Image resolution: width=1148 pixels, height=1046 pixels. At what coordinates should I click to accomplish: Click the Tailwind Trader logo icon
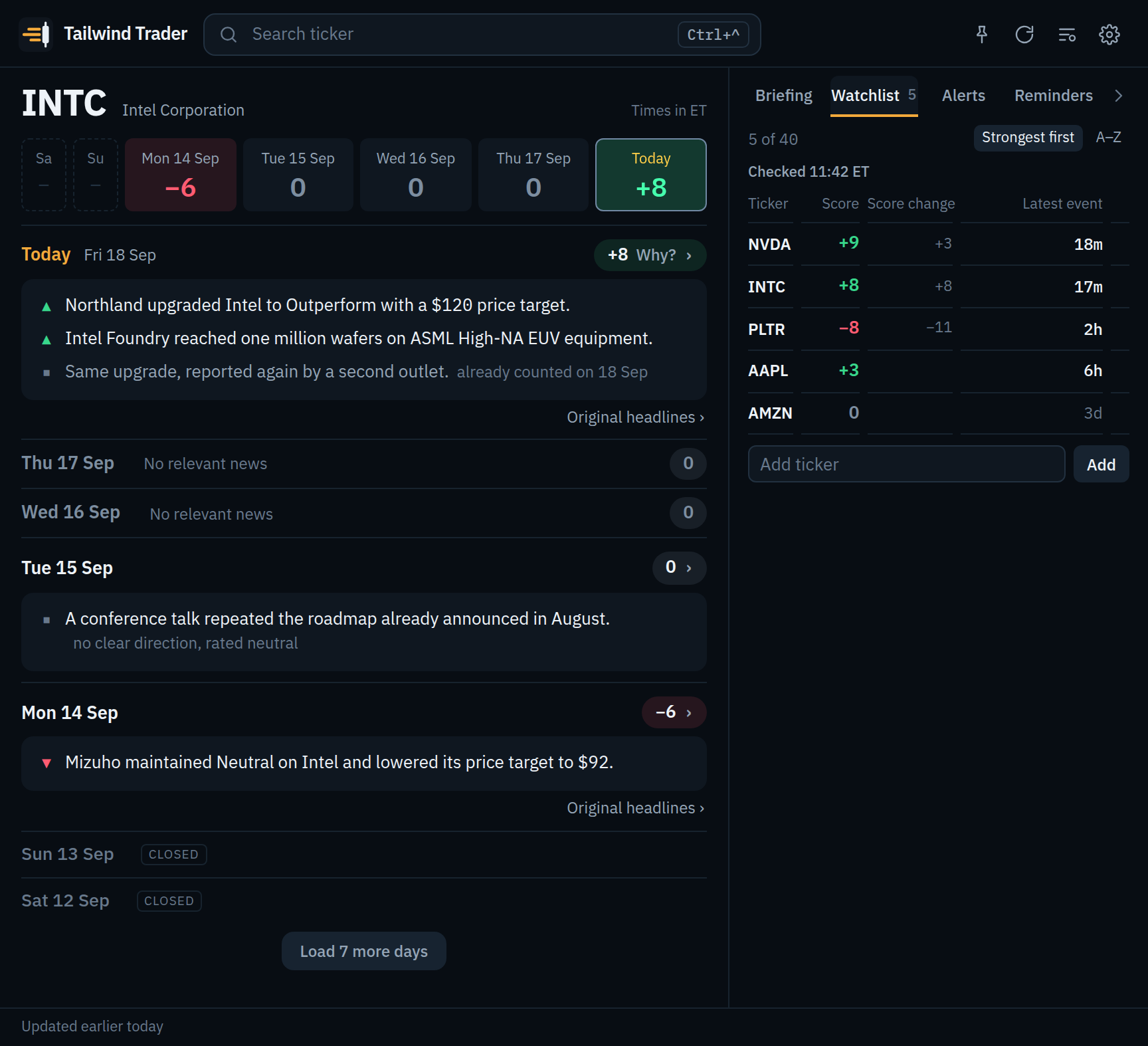(36, 34)
